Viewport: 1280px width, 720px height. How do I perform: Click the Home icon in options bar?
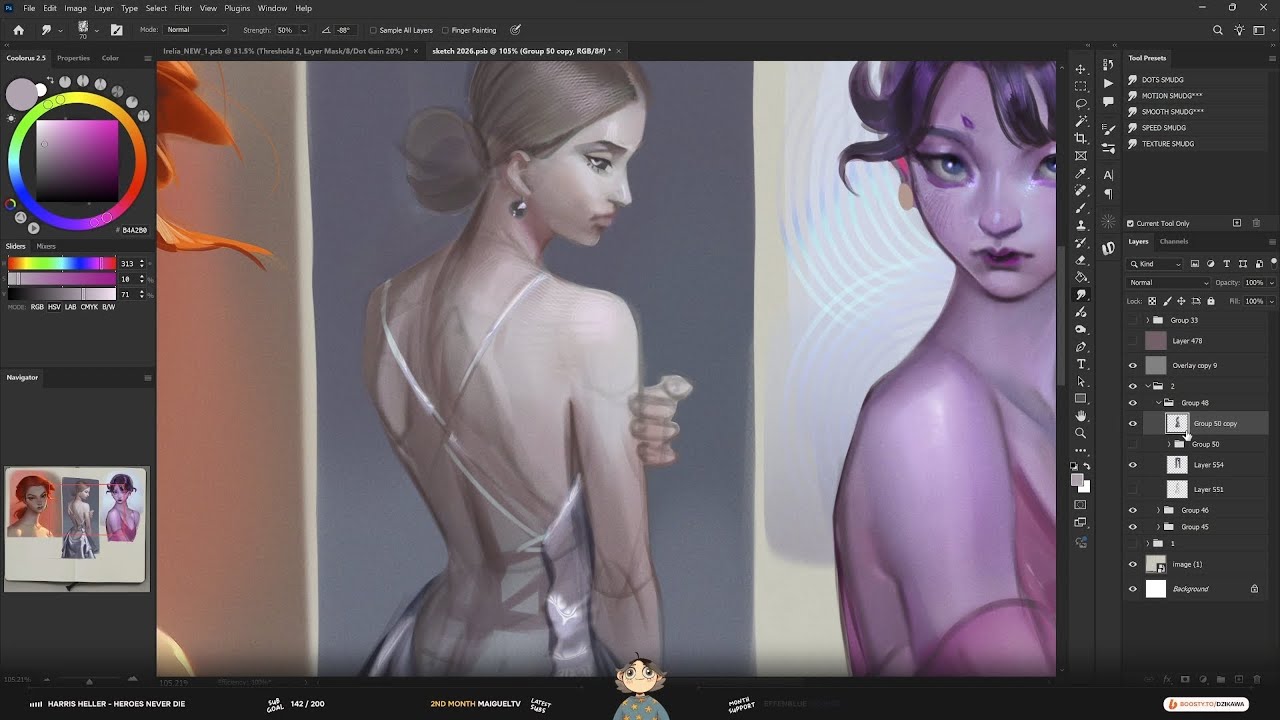pos(18,30)
